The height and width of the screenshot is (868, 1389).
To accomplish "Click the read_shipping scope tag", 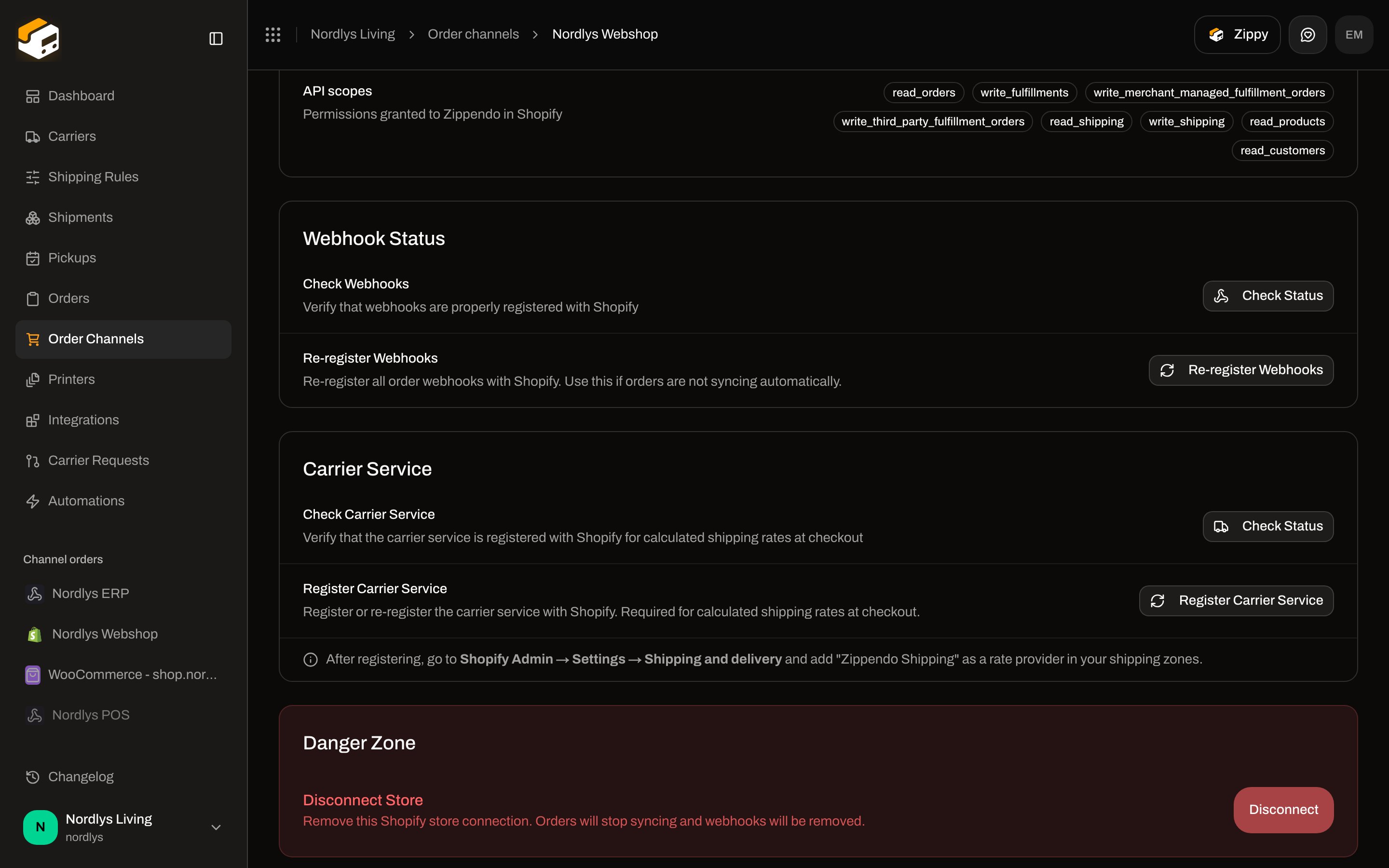I will (1087, 122).
